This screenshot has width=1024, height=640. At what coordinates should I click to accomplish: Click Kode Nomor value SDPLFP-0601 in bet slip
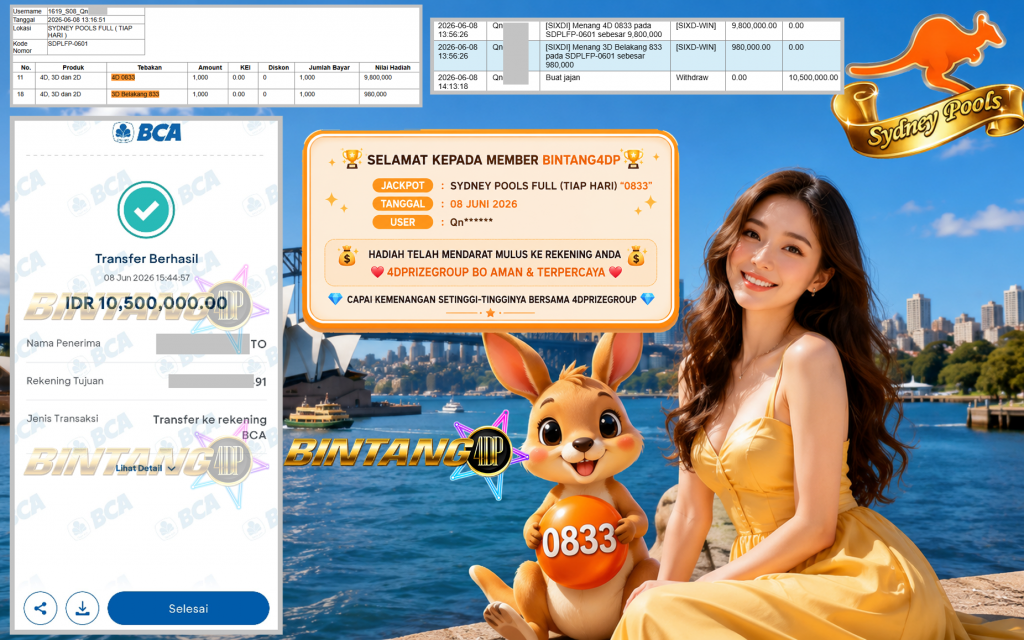[68, 44]
